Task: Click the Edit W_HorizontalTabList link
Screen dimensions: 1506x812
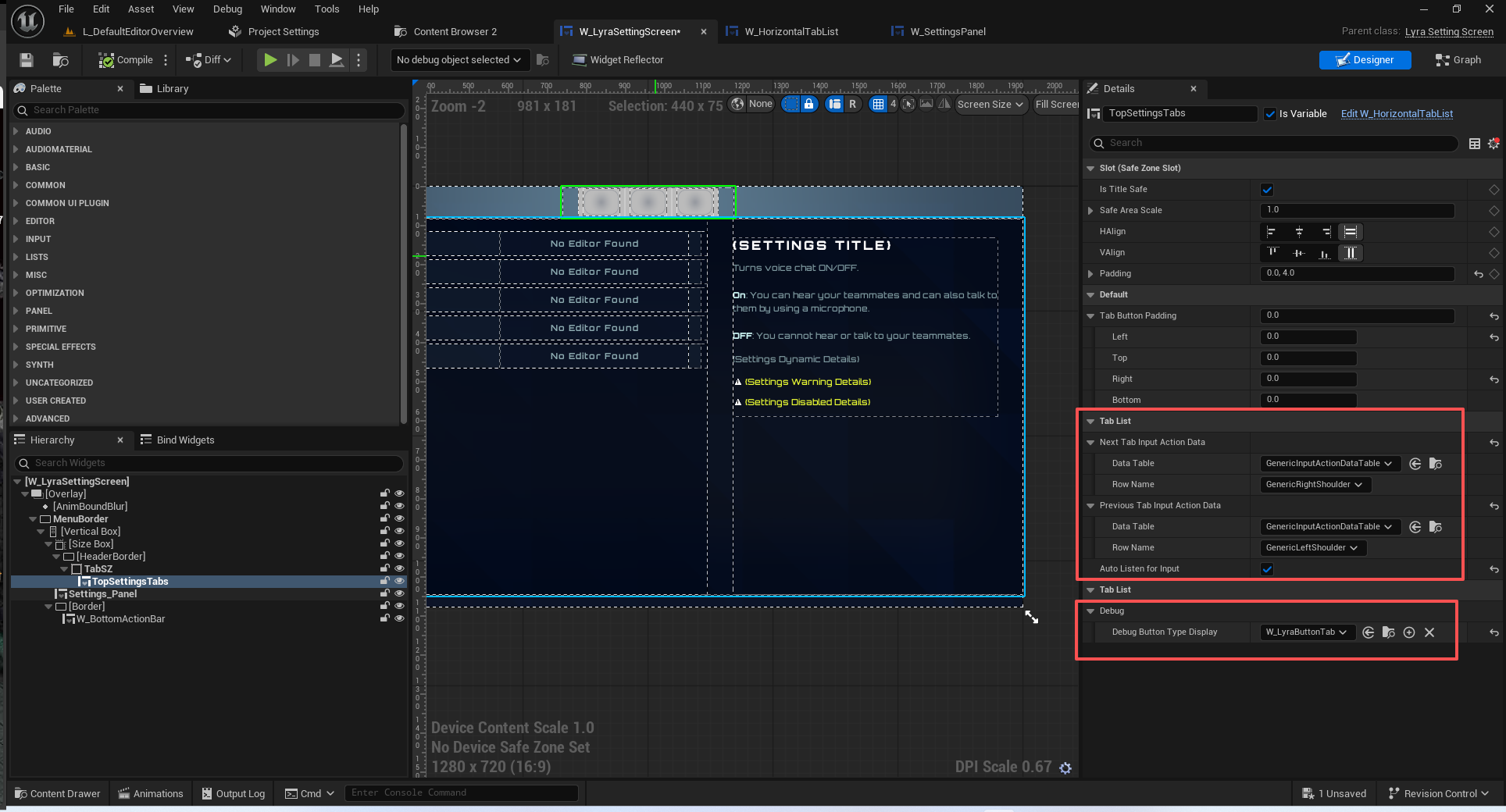Action: click(x=1397, y=114)
